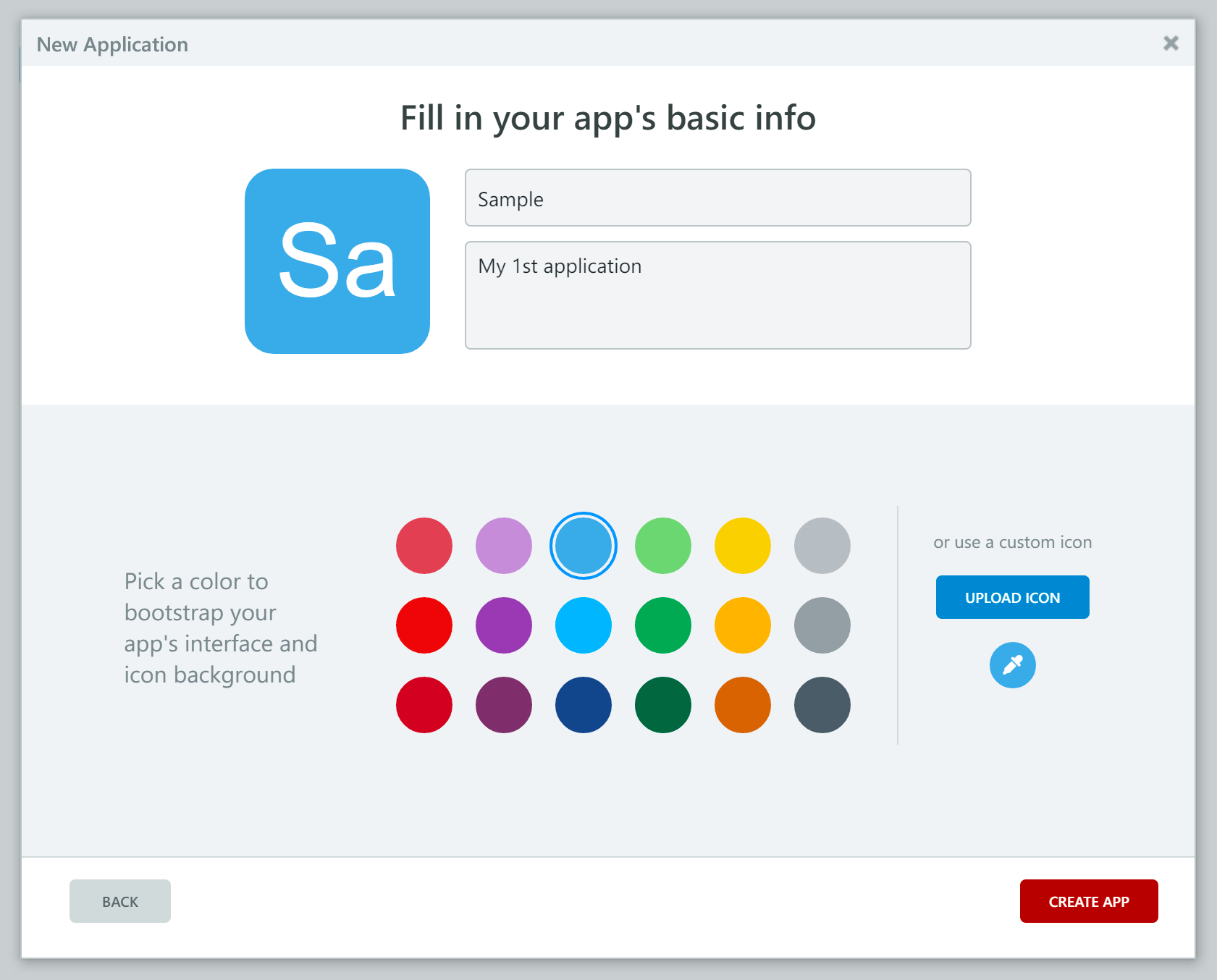Choose the dark navy blue swatch
This screenshot has width=1217, height=980.
[584, 705]
